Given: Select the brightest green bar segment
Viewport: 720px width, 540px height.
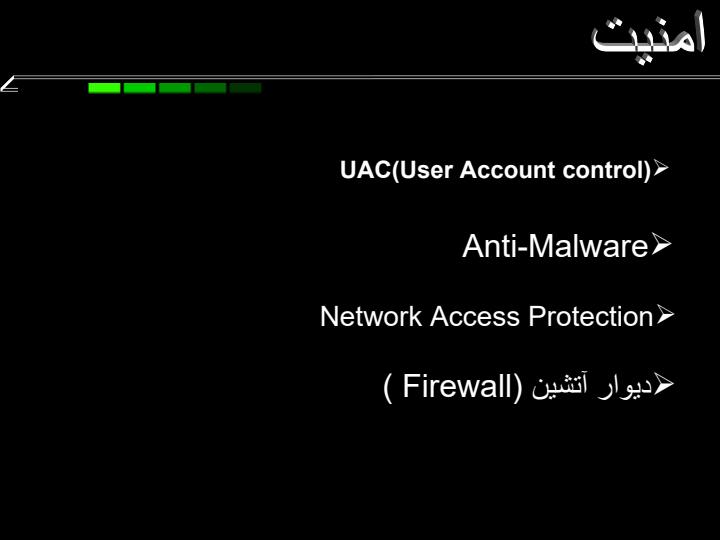Looking at the screenshot, I should [x=104, y=88].
